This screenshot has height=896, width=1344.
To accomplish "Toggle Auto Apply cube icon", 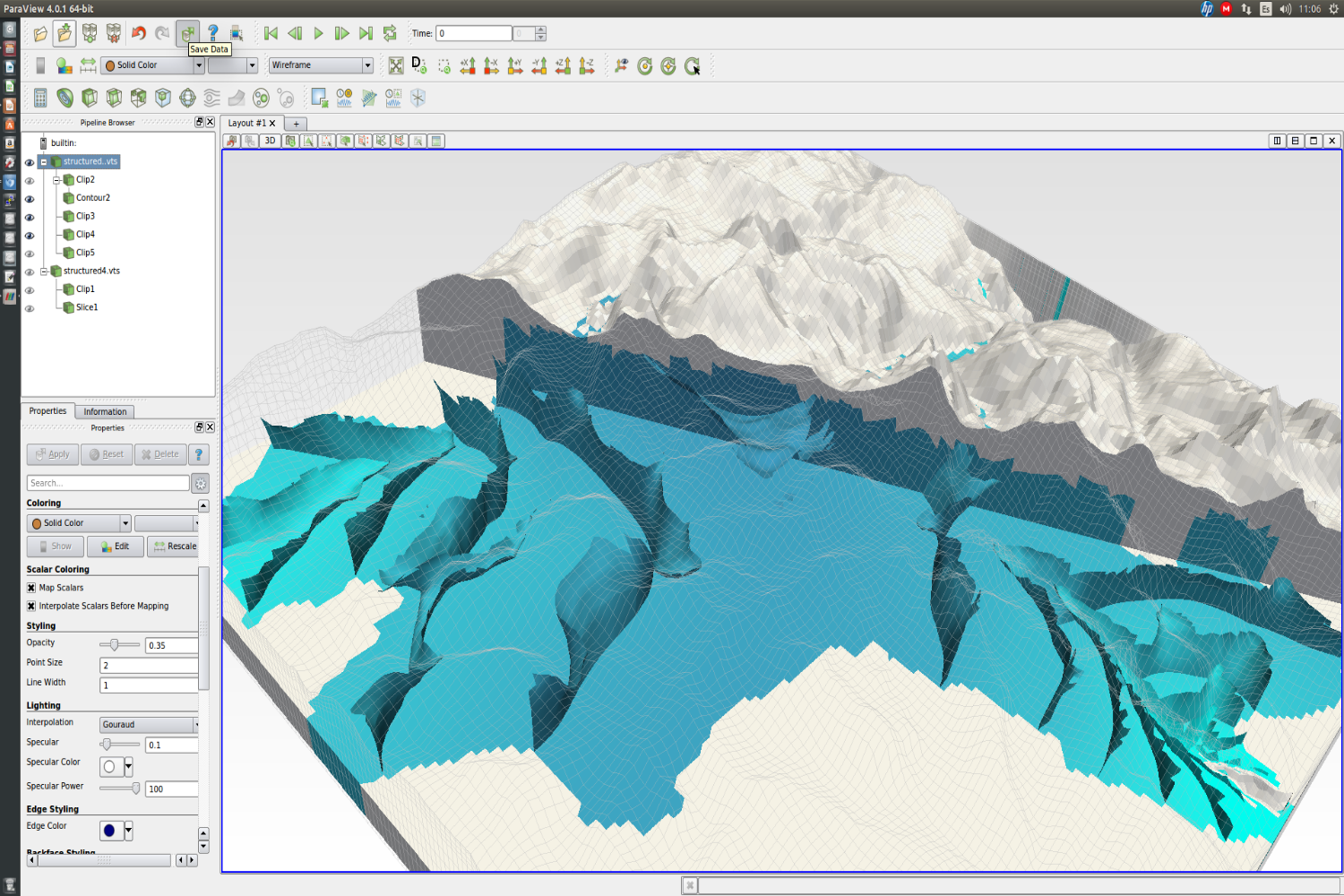I will (187, 34).
